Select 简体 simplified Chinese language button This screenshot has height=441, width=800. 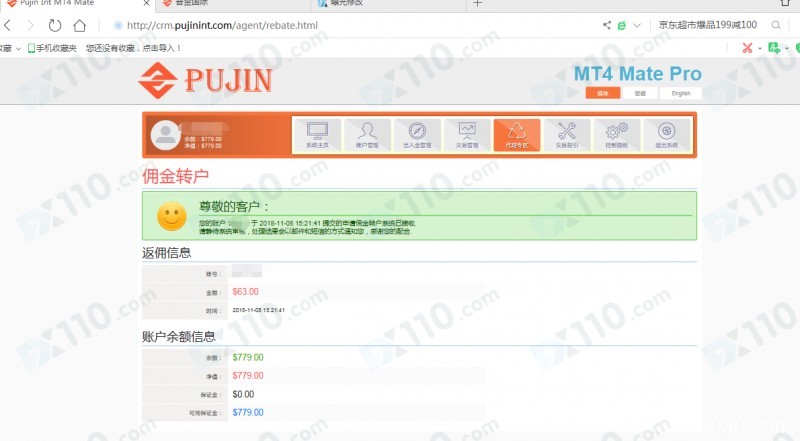(x=603, y=93)
